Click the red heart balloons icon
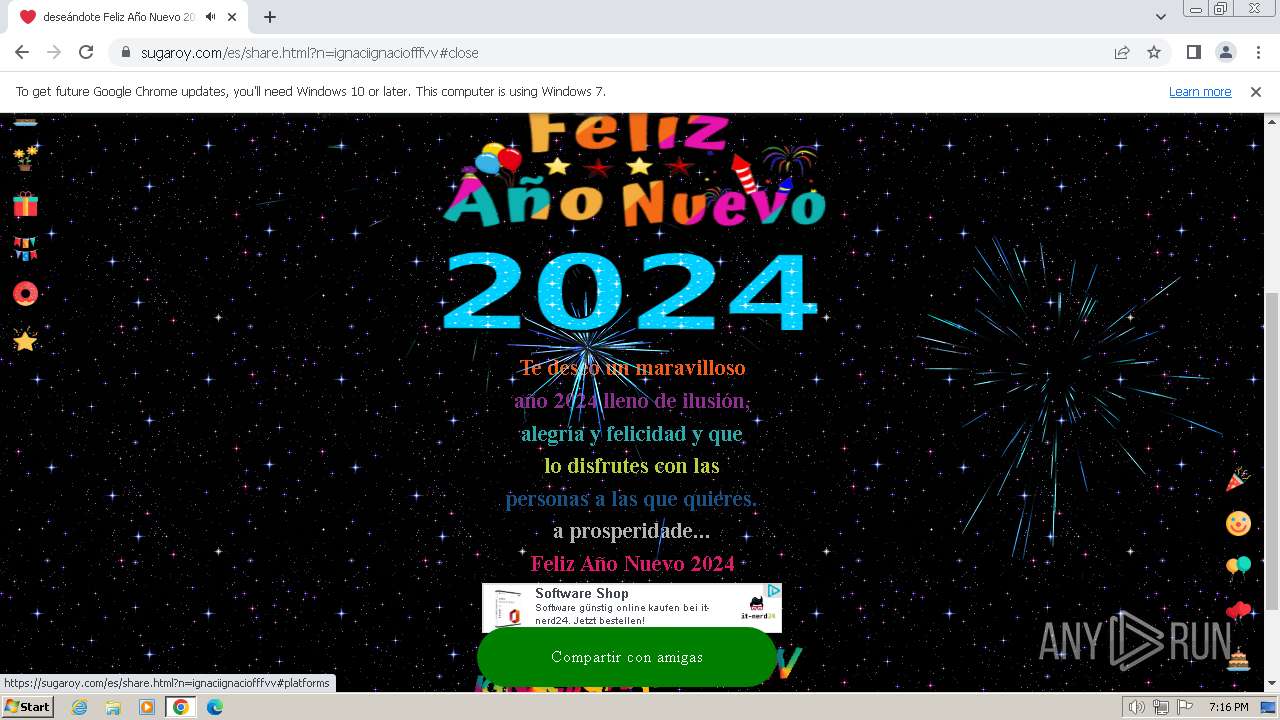Screen dimensions: 1280x720 [x=1238, y=612]
